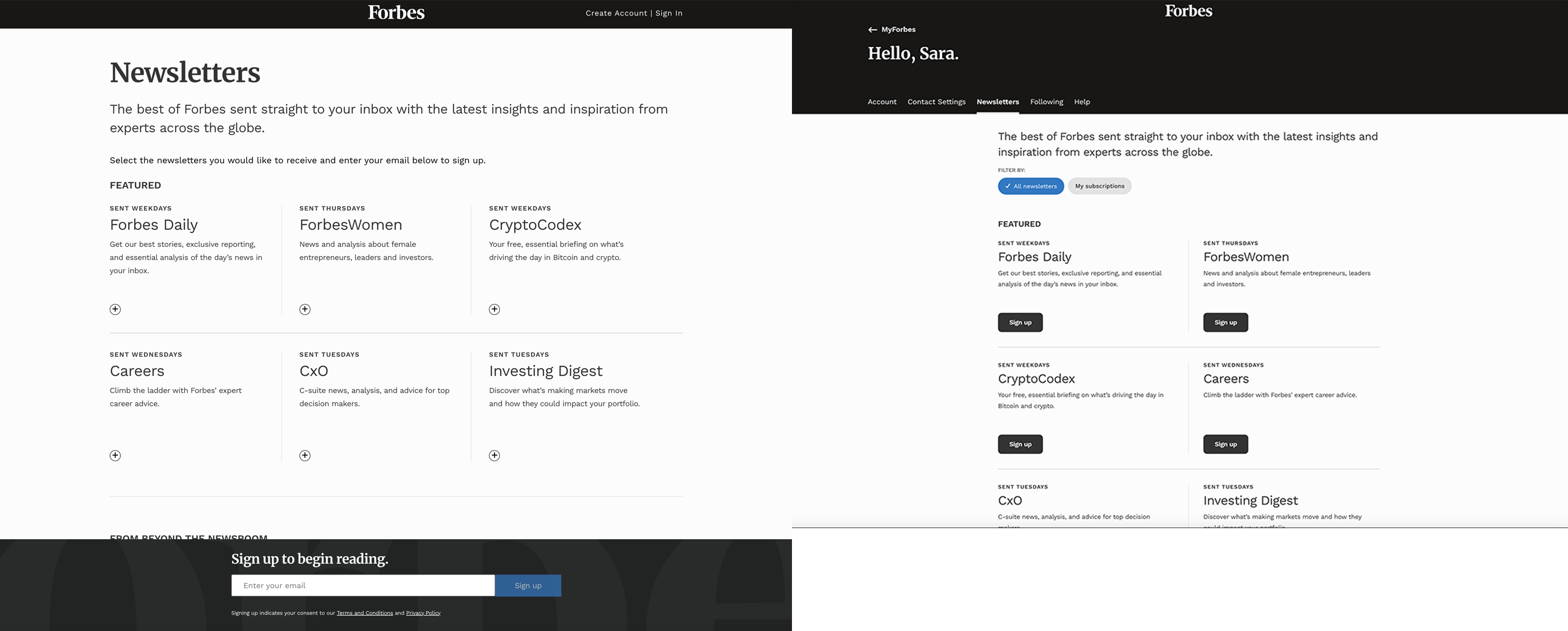
Task: Click the Enter your email field
Action: [363, 585]
